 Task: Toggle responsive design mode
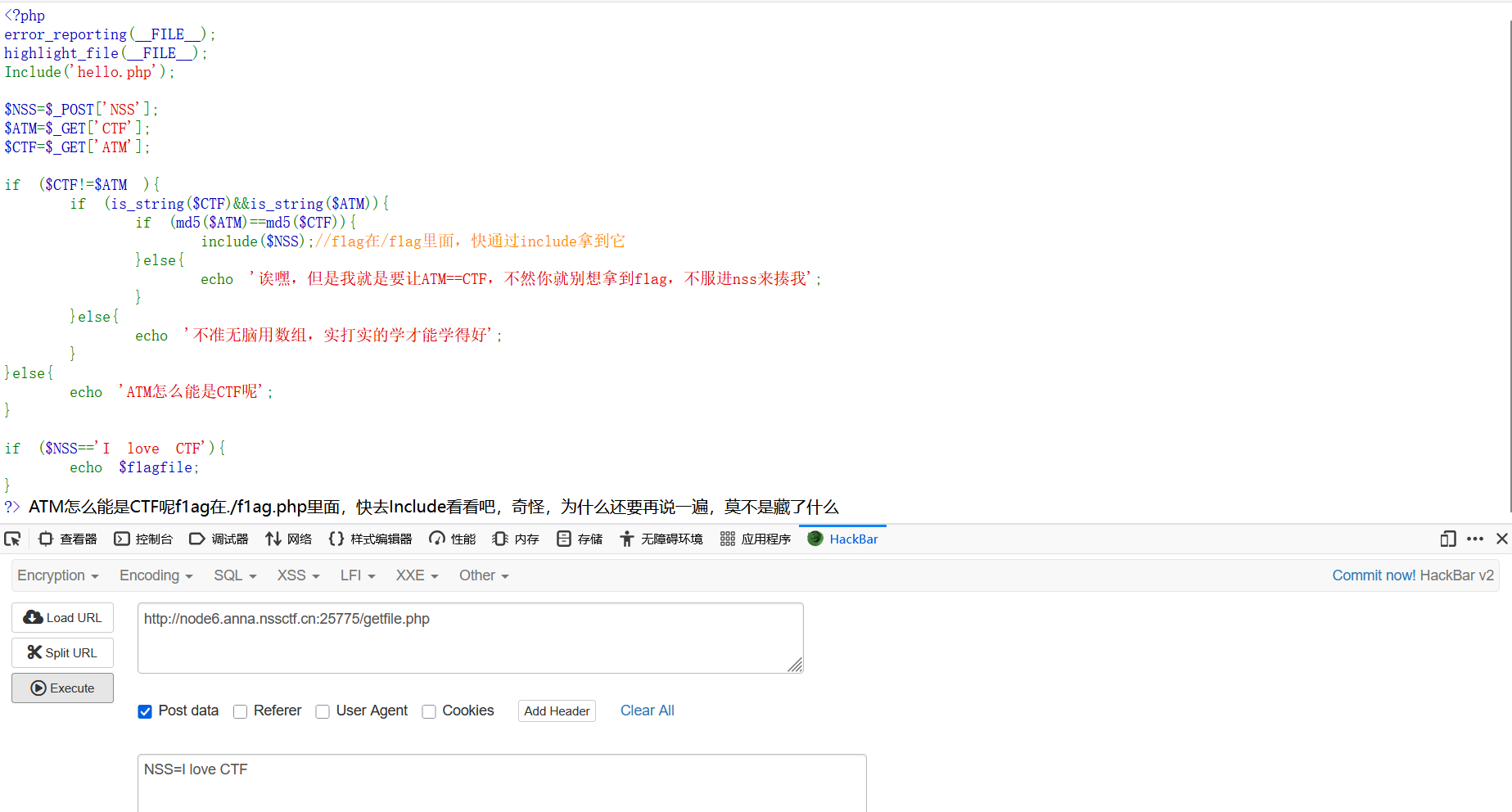[x=1447, y=539]
